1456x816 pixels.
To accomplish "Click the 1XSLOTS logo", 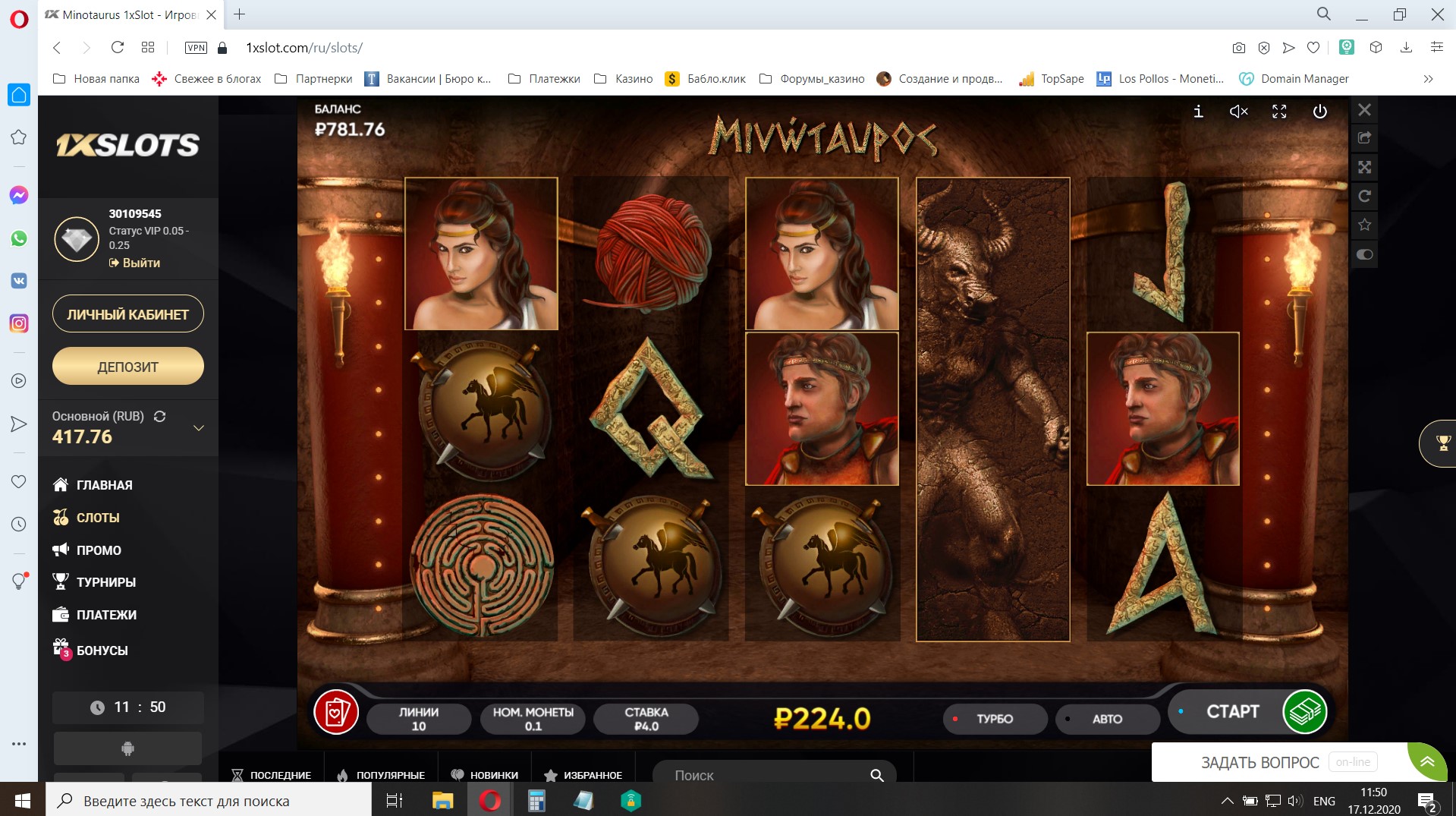I will pos(127,145).
